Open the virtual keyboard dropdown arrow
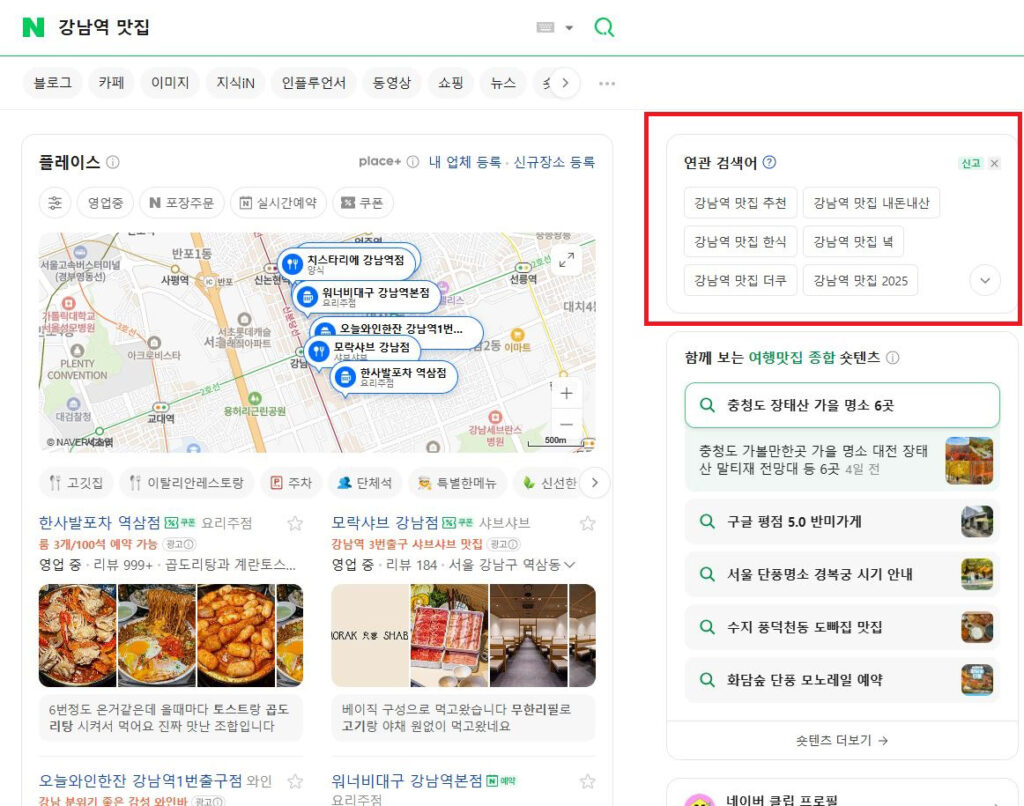Screen dimensions: 1024x806 coord(569,28)
